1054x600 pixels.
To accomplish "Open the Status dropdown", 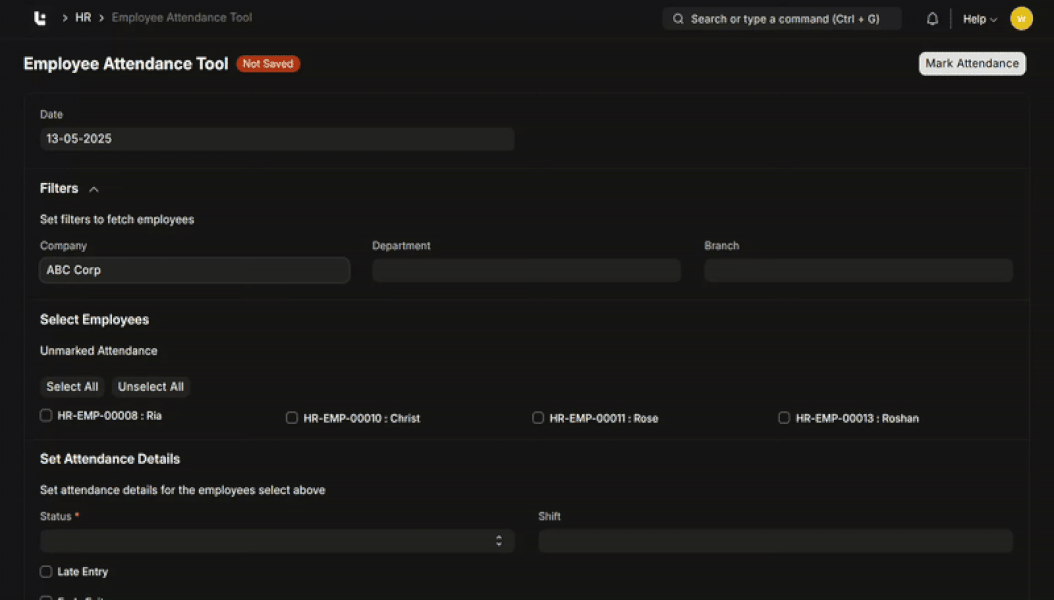I will click(x=277, y=541).
